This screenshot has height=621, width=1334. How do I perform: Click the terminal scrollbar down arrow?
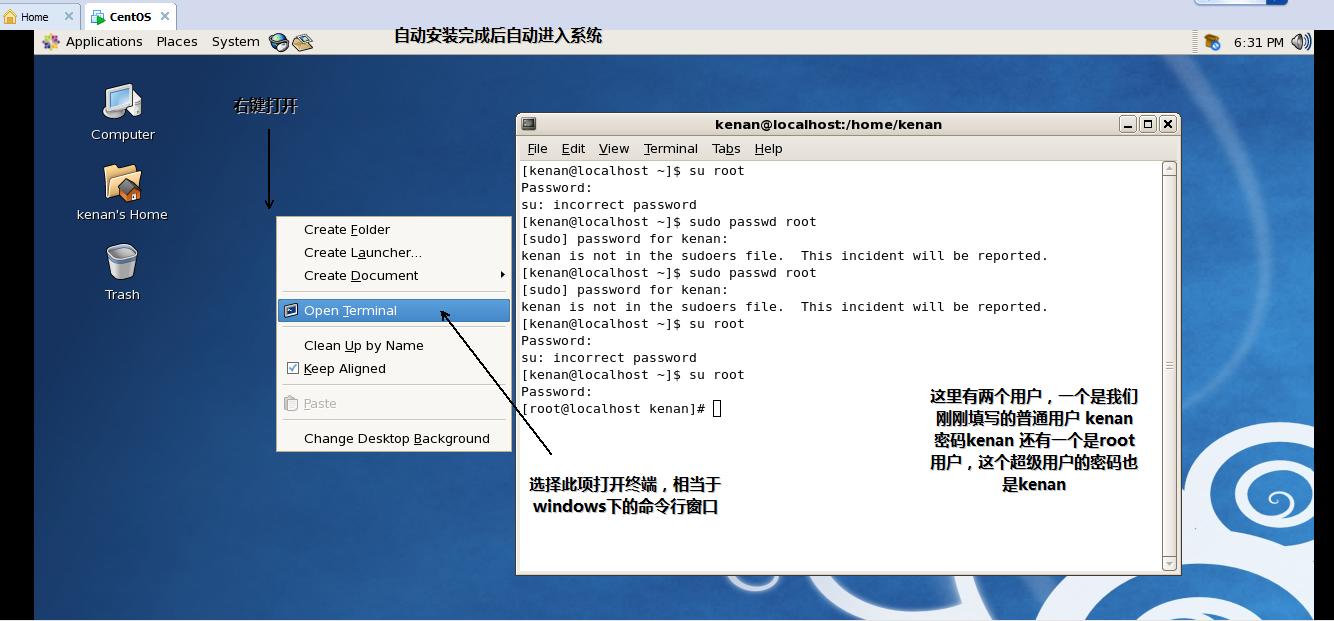coord(1170,564)
